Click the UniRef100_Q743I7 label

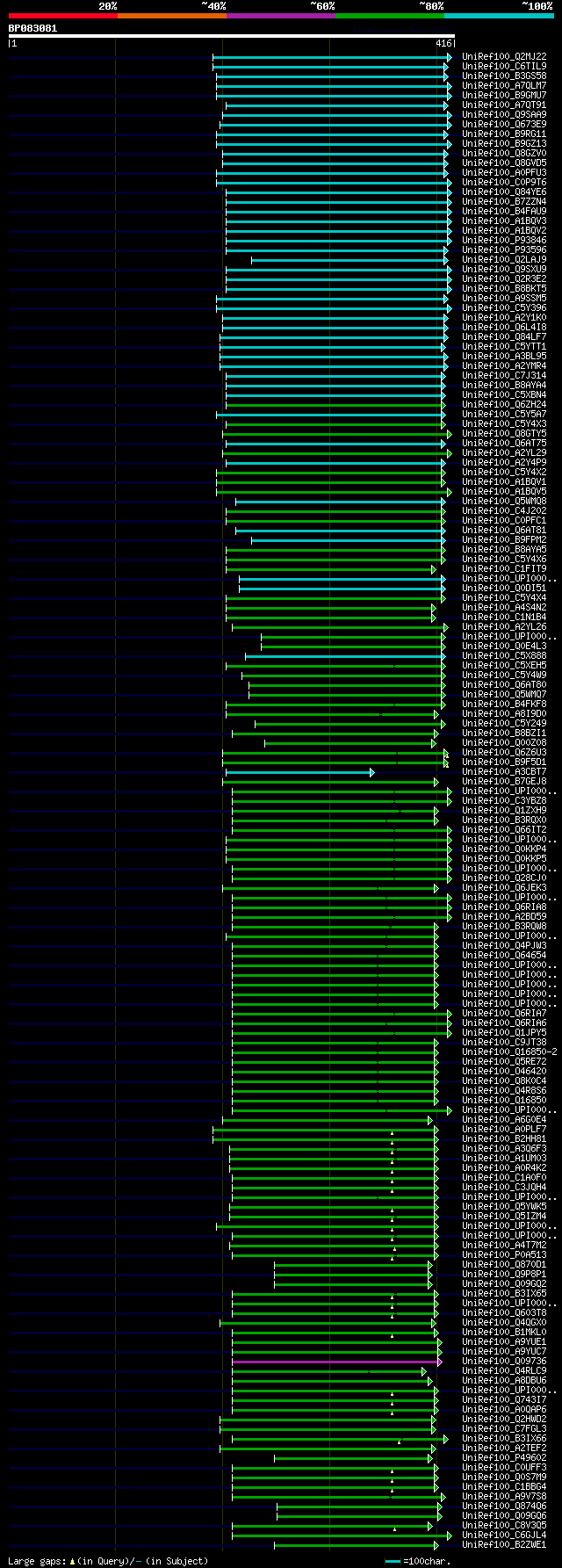tap(504, 1399)
